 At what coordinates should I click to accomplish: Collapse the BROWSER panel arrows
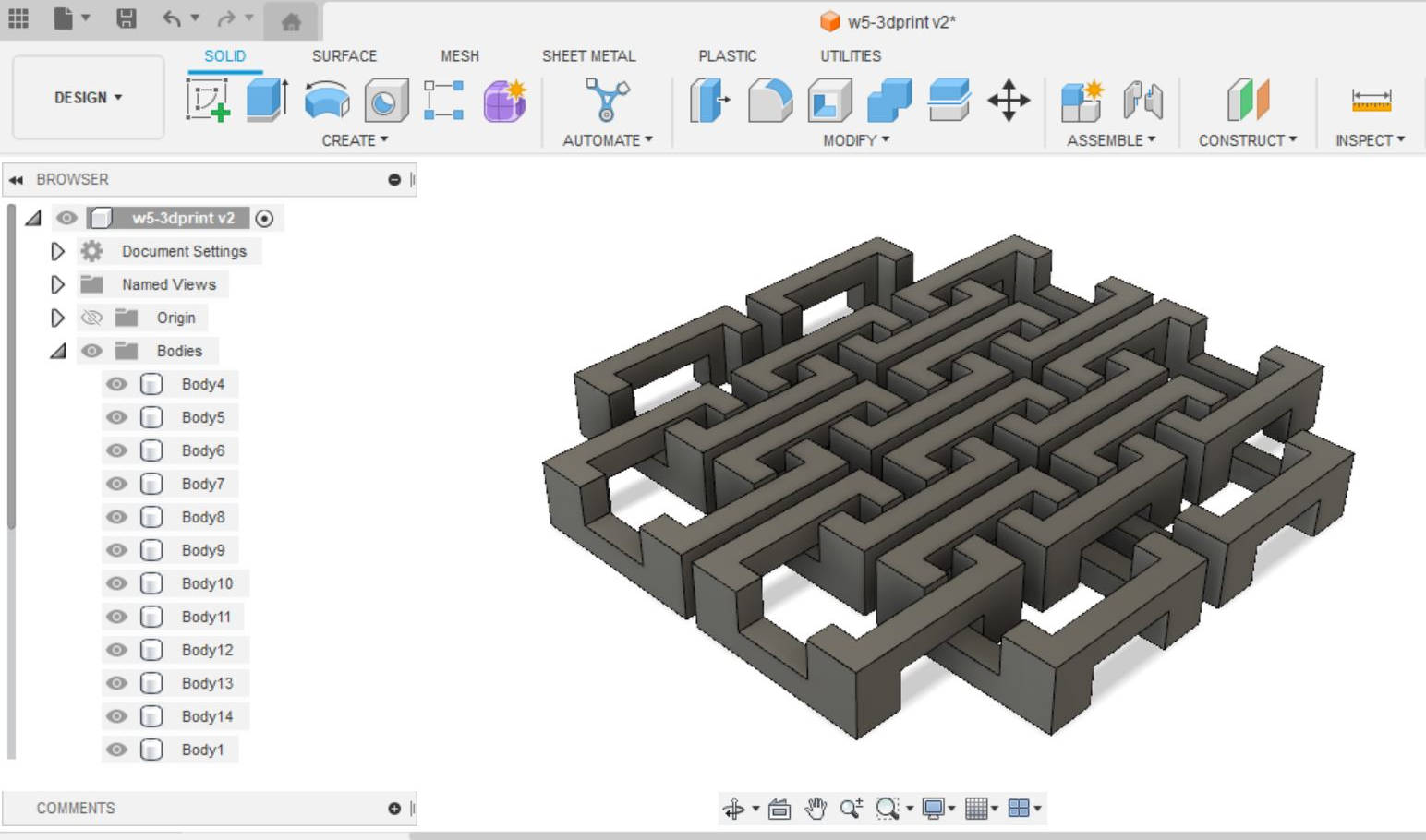click(x=16, y=180)
